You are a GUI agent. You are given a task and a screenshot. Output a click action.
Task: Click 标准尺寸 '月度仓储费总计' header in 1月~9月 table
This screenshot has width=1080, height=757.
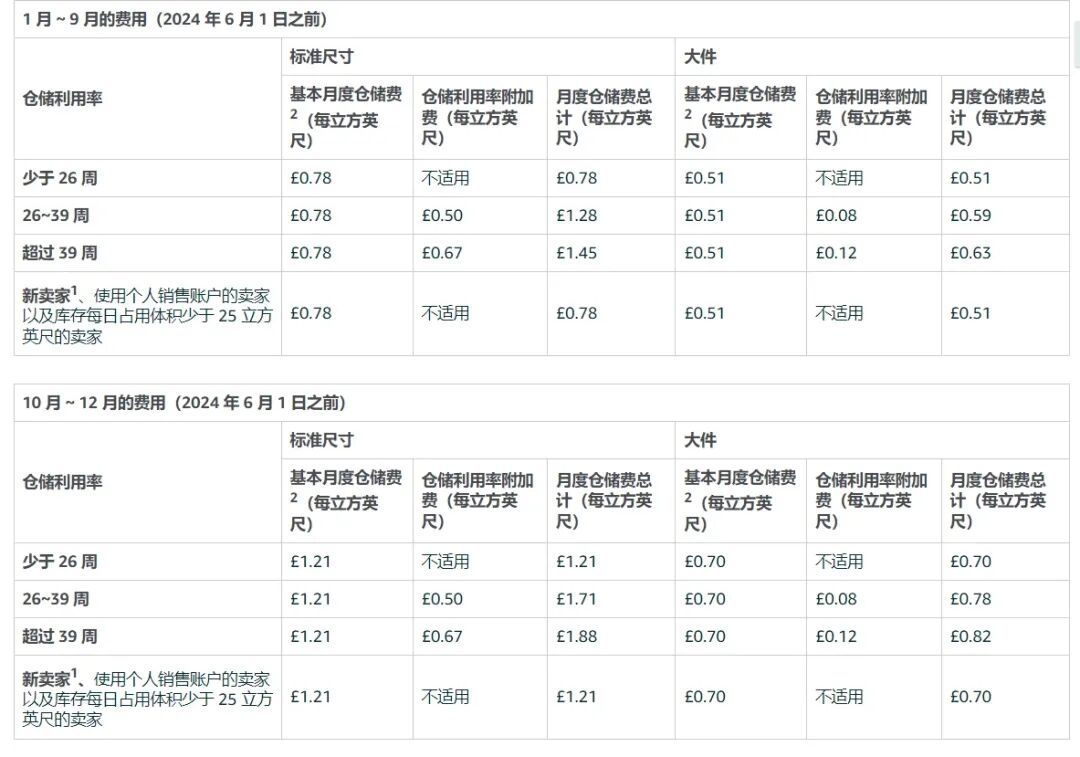tap(604, 117)
